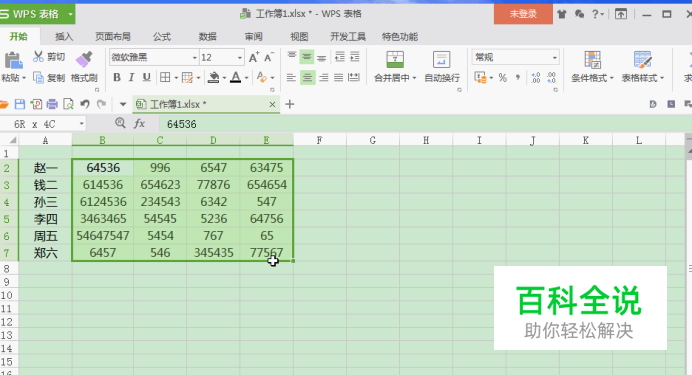Switch to 页面布局 tab
The height and width of the screenshot is (375, 692).
(x=113, y=37)
